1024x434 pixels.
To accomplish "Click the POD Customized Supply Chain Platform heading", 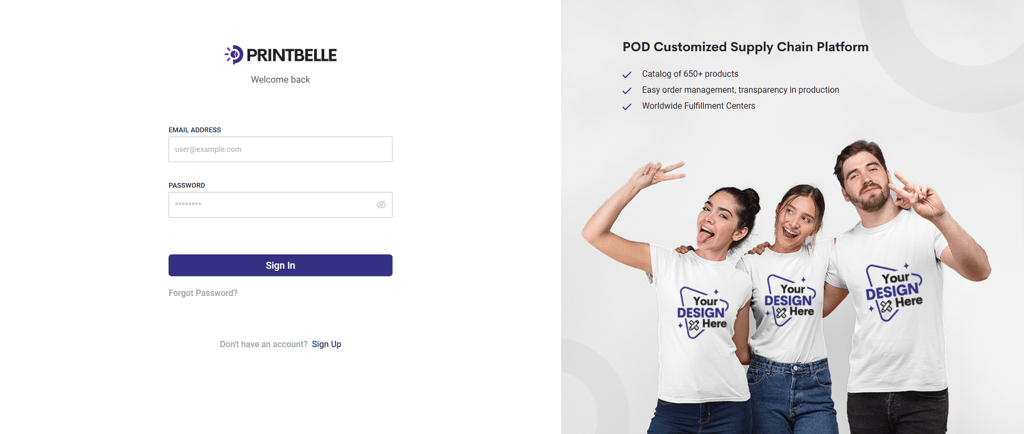I will 746,47.
